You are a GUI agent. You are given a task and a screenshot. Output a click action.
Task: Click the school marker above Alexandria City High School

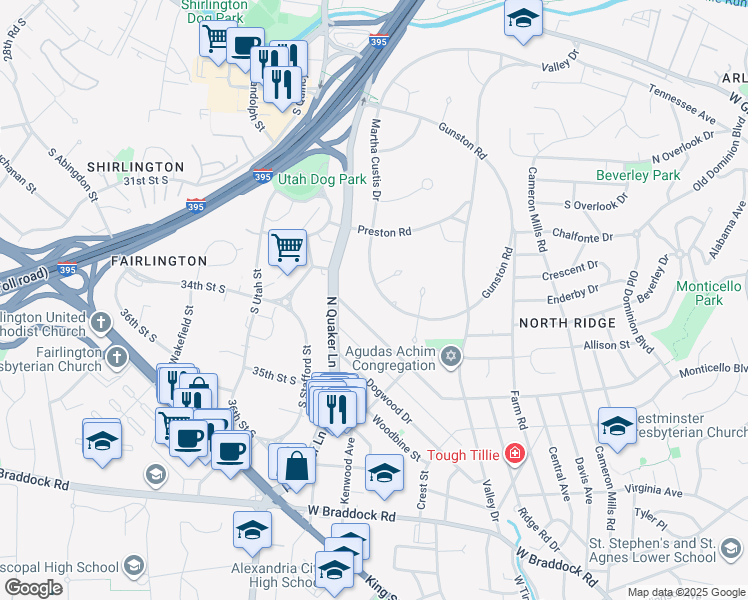click(x=252, y=530)
